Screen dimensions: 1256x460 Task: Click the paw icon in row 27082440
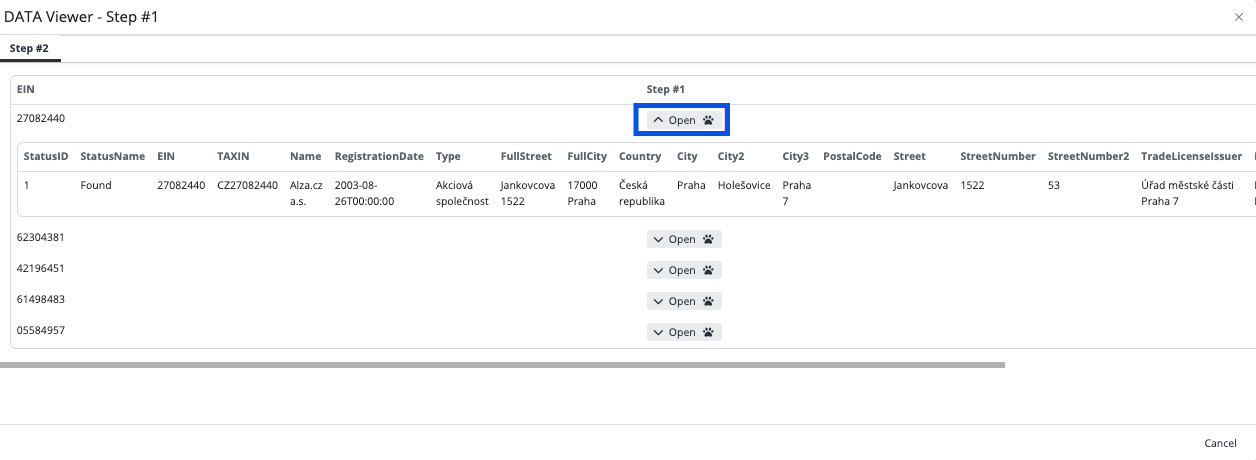pos(708,120)
